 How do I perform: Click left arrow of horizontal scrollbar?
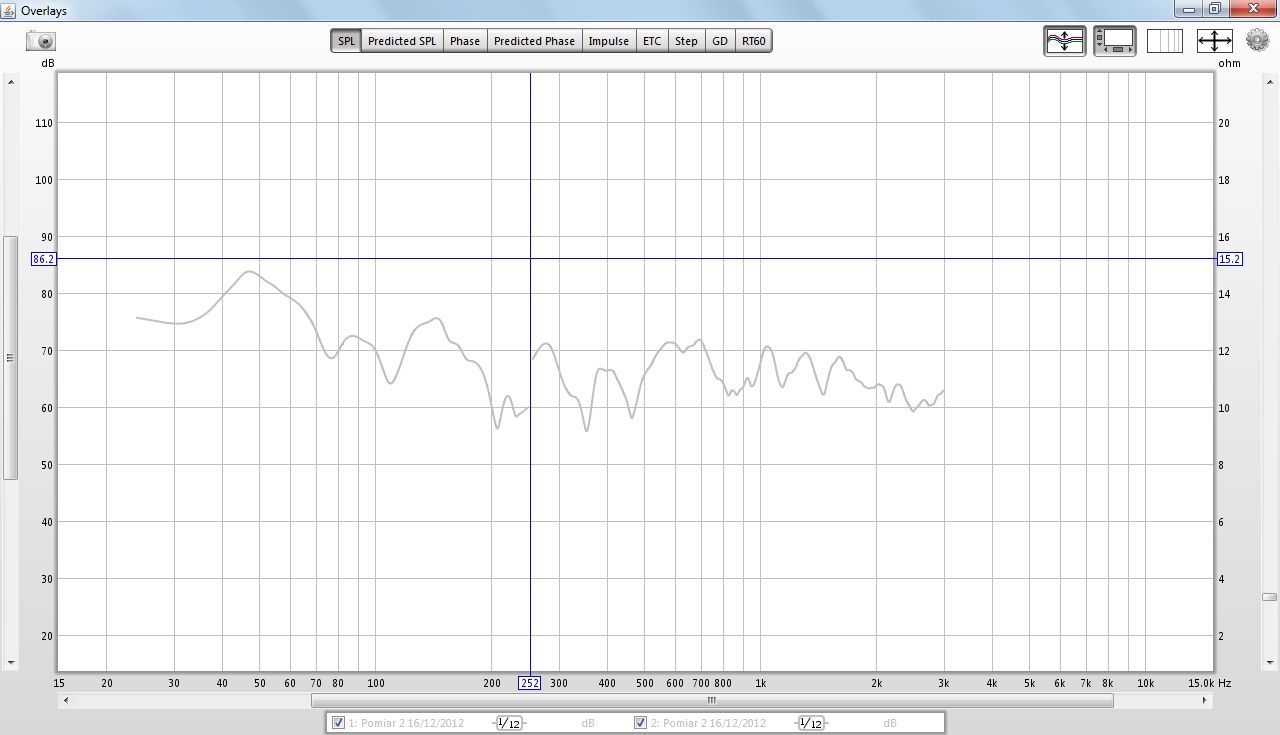pyautogui.click(x=66, y=700)
